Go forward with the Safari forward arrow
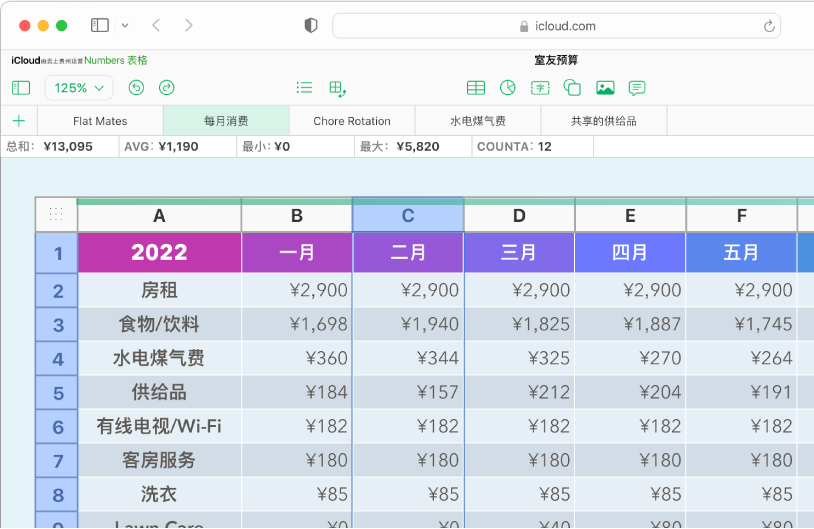This screenshot has height=529, width=814. [188, 25]
